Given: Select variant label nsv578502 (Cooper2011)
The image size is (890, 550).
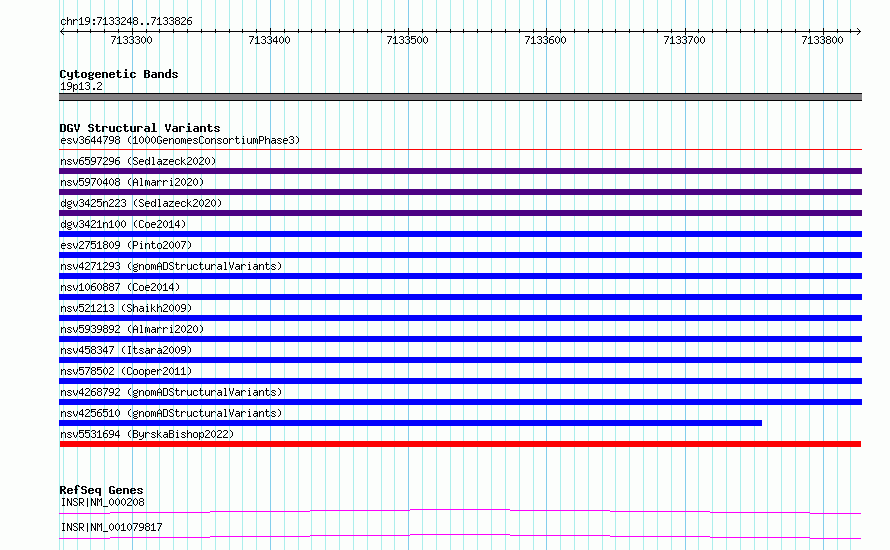Looking at the screenshot, I should click(x=126, y=371).
